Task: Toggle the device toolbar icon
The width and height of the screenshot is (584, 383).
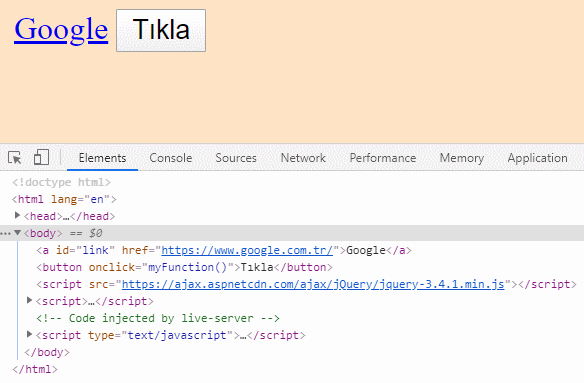Action: coord(41,157)
